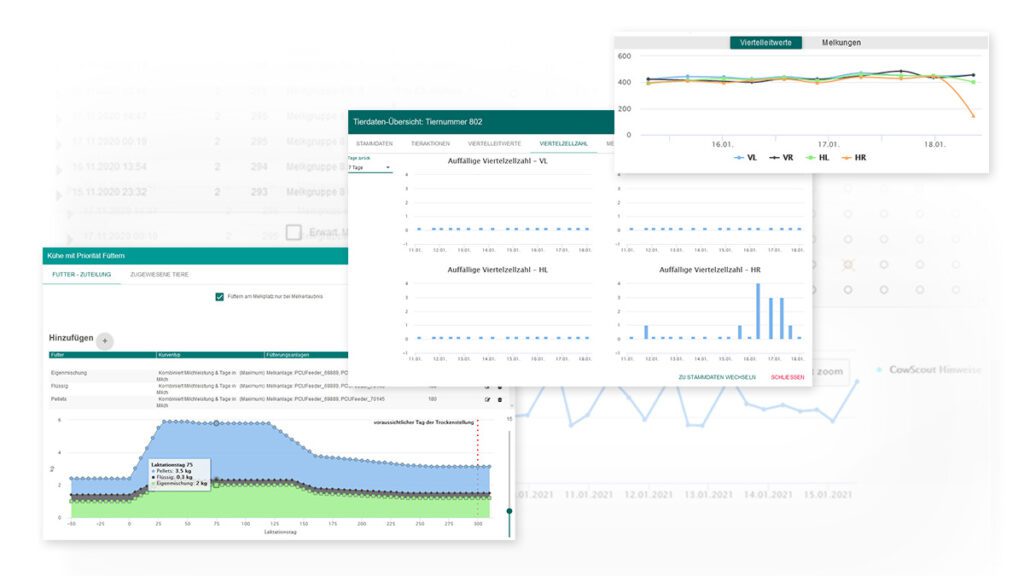The image size is (1024, 576).
Task: Click the edit icon in the Pellets row
Action: tap(487, 400)
